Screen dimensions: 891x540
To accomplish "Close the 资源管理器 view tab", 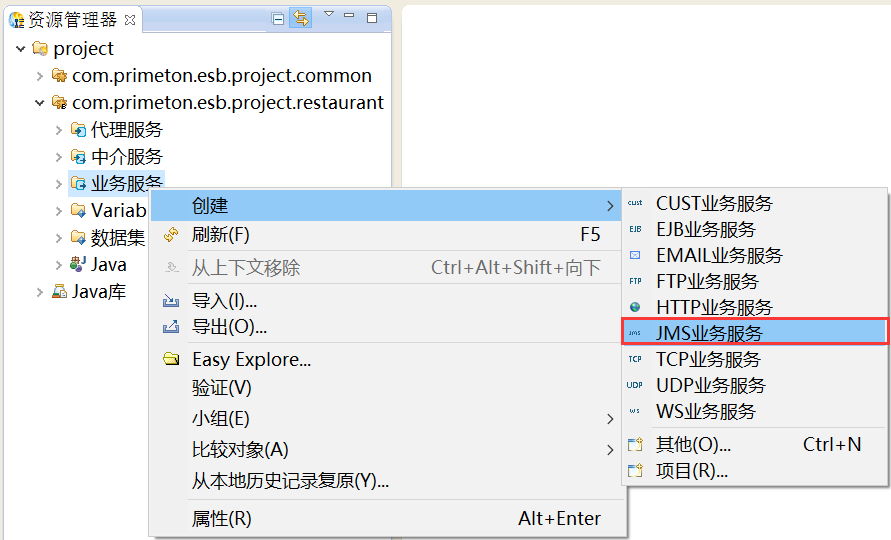I will 130,20.
